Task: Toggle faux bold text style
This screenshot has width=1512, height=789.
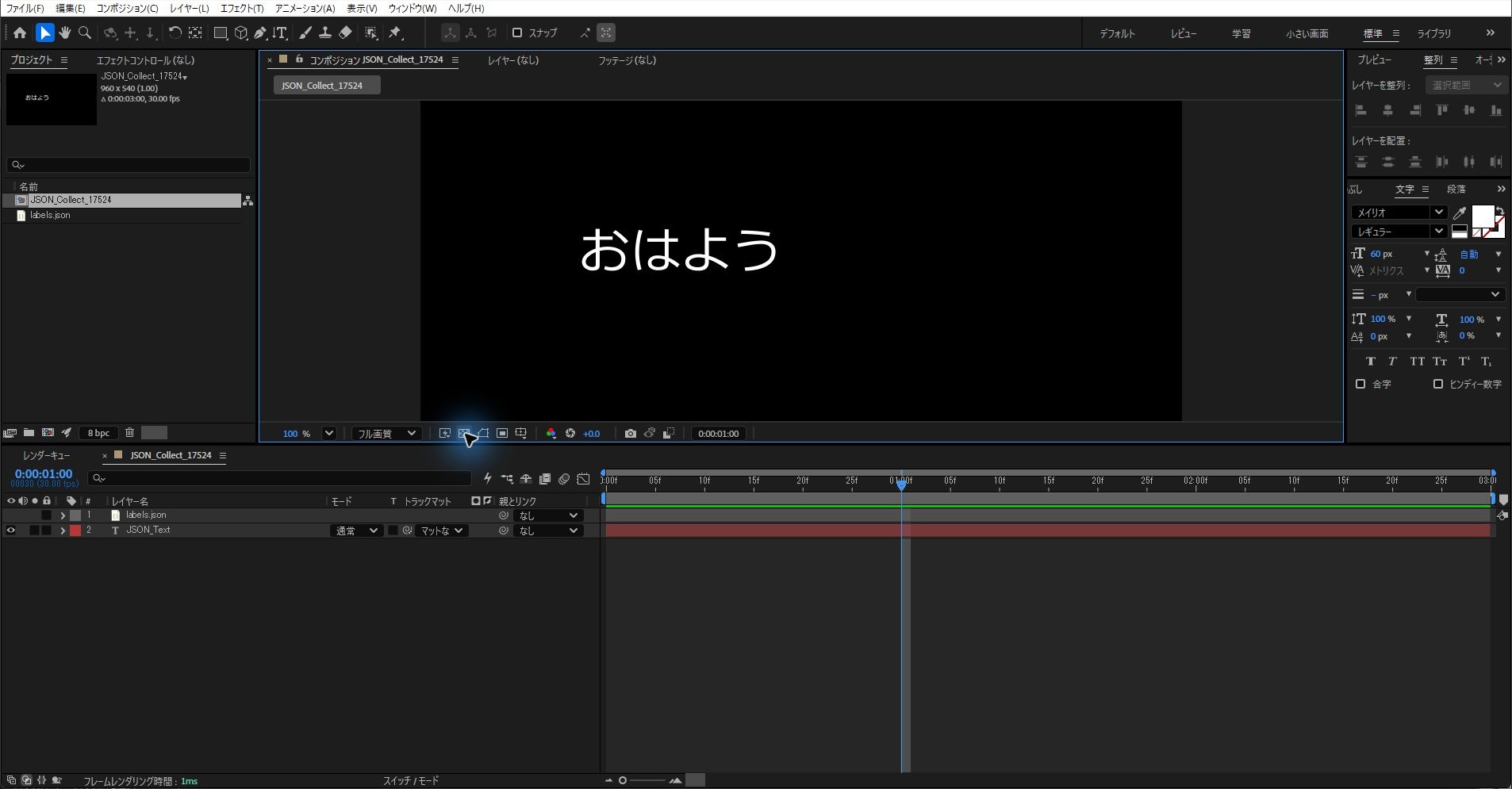Action: [1370, 362]
